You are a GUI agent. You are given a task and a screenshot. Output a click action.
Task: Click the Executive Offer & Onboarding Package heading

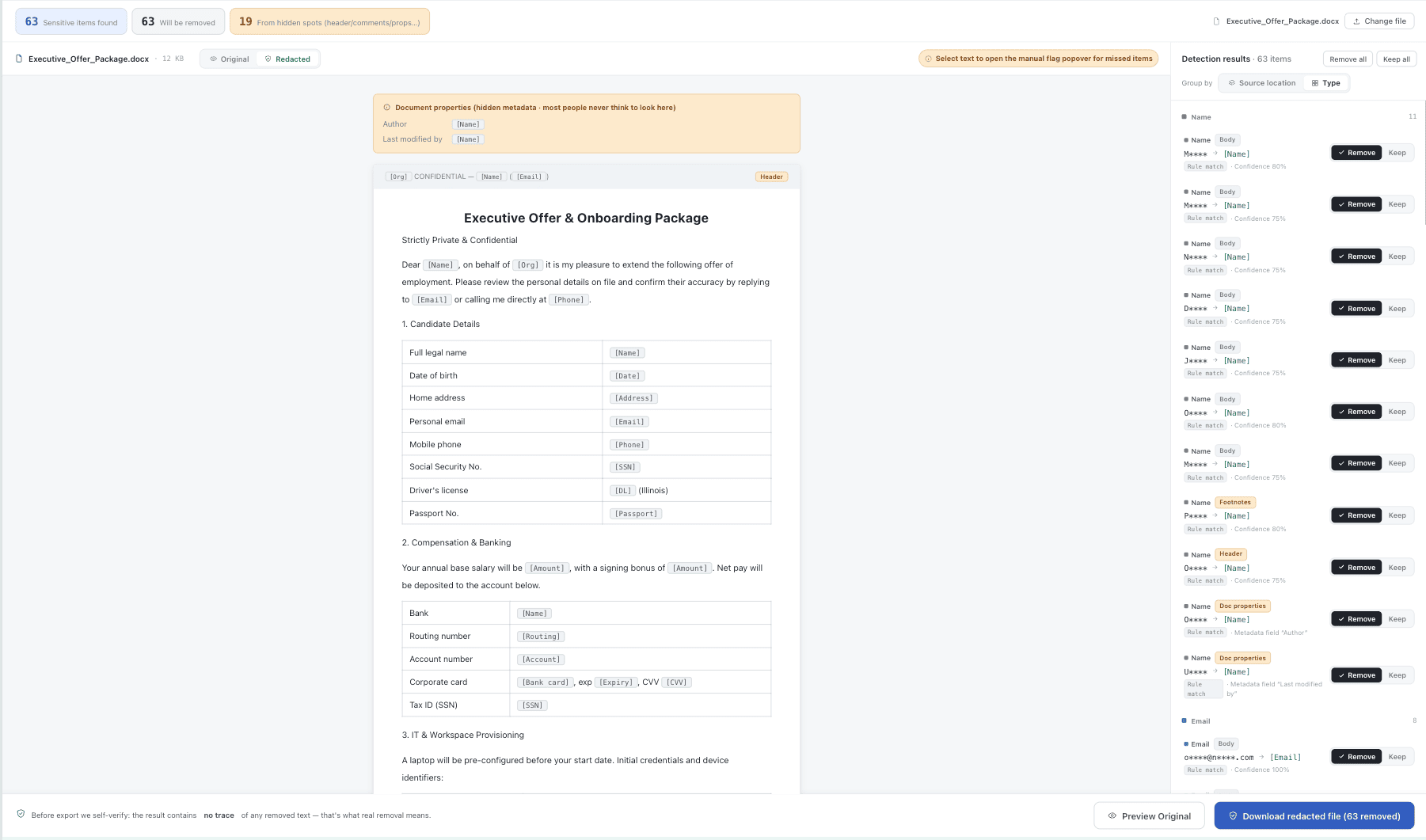pos(586,218)
